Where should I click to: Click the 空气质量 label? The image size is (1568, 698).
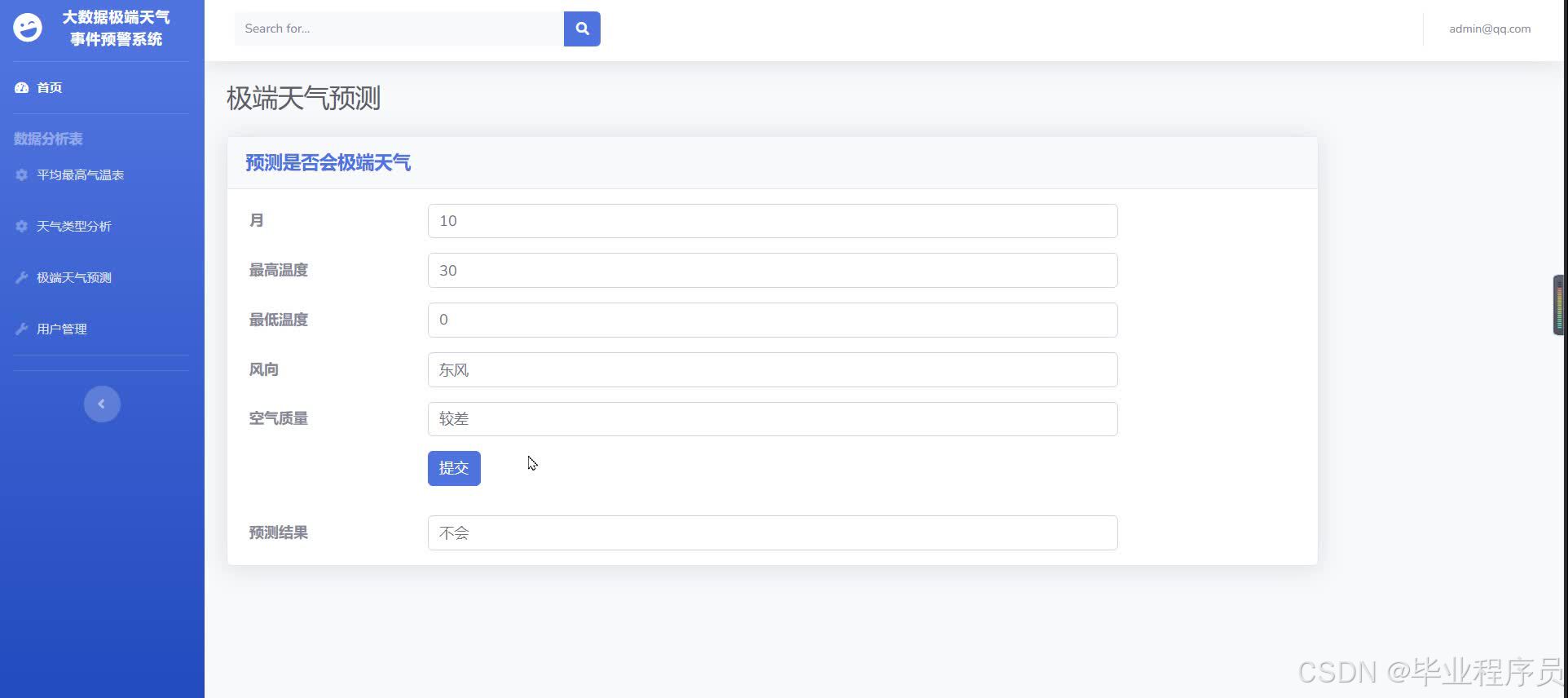tap(279, 418)
